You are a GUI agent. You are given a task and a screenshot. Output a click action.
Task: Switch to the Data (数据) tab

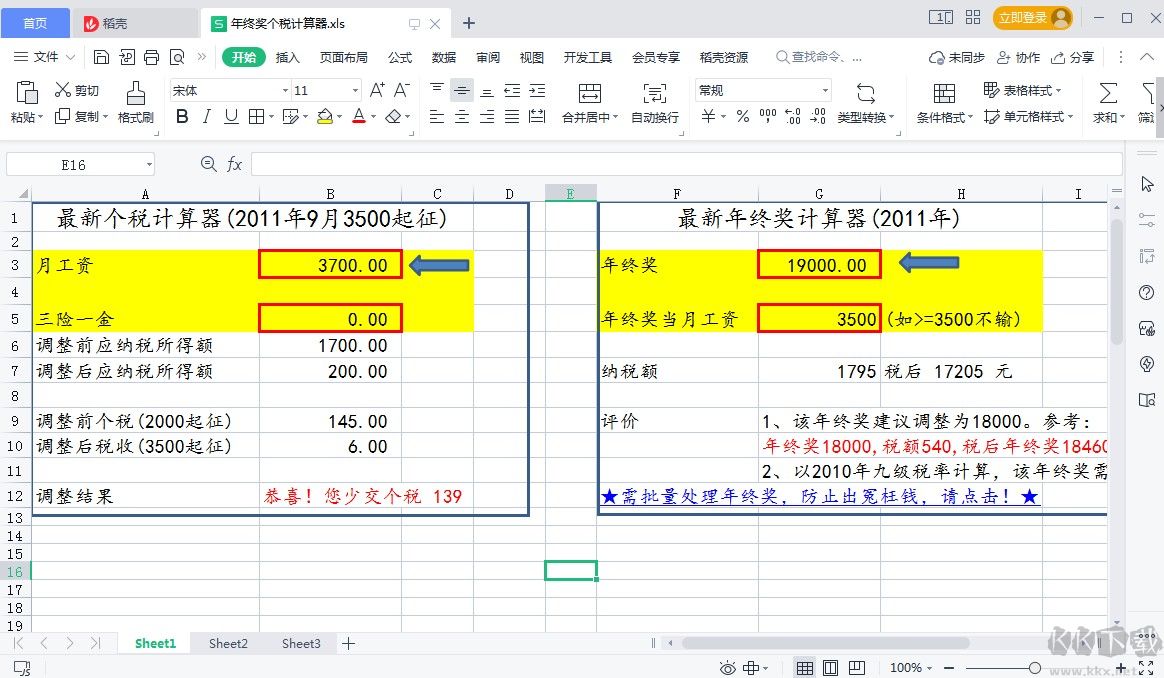pos(444,57)
